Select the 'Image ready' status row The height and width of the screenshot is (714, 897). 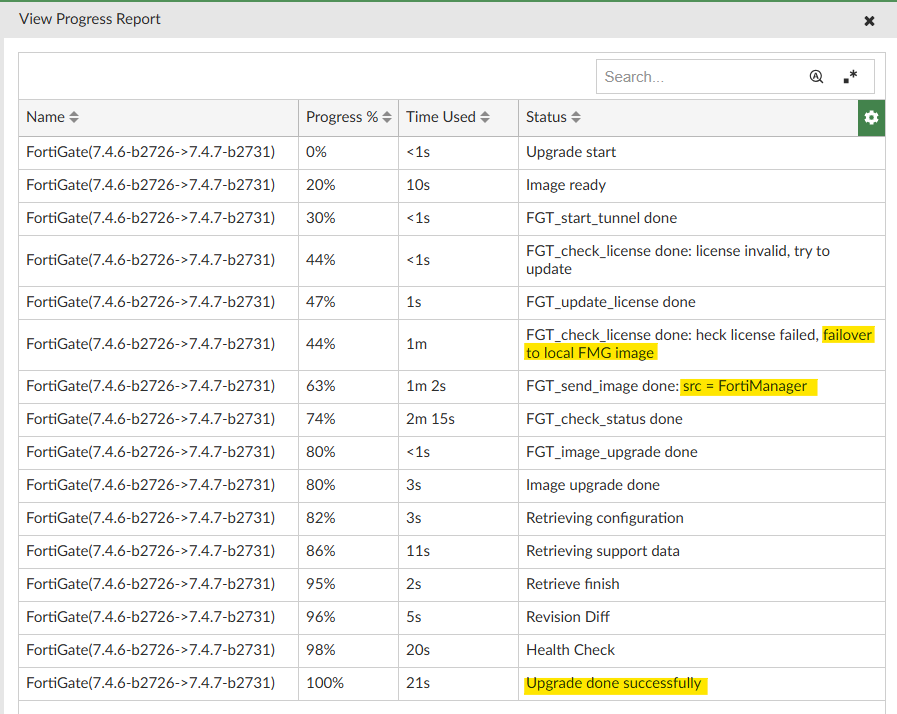pos(566,185)
